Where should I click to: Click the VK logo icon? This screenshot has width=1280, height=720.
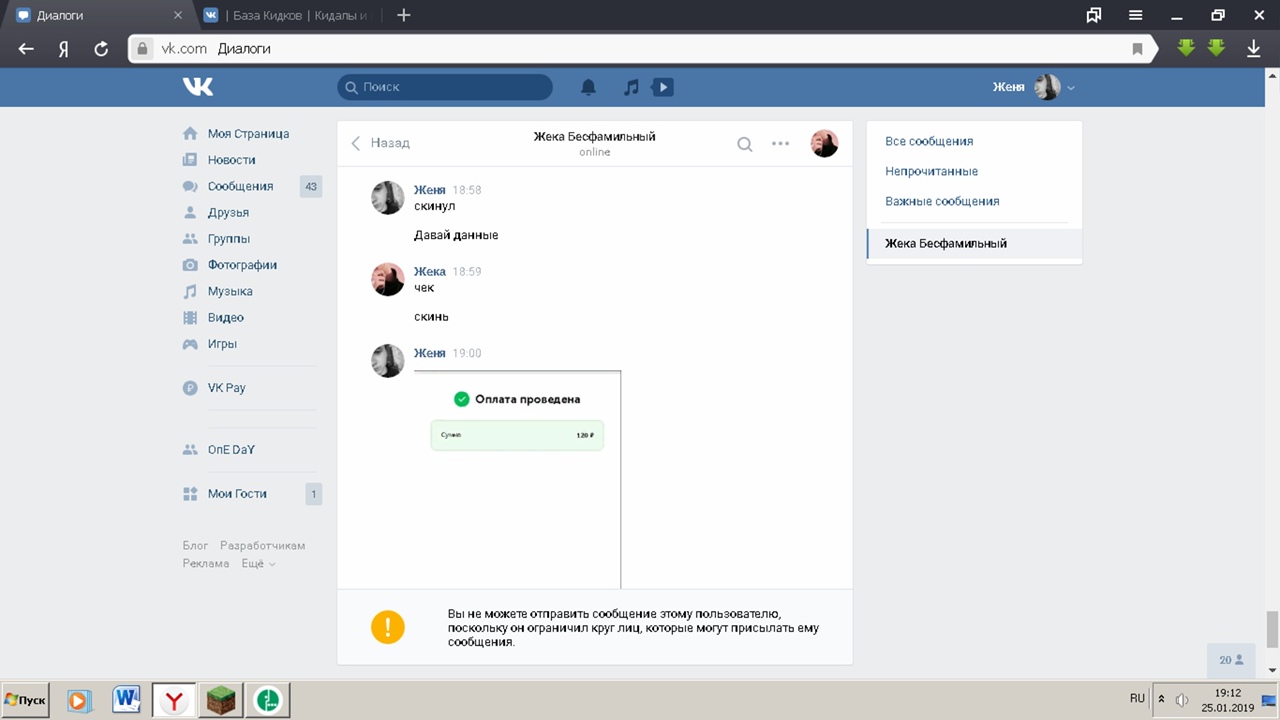click(198, 87)
